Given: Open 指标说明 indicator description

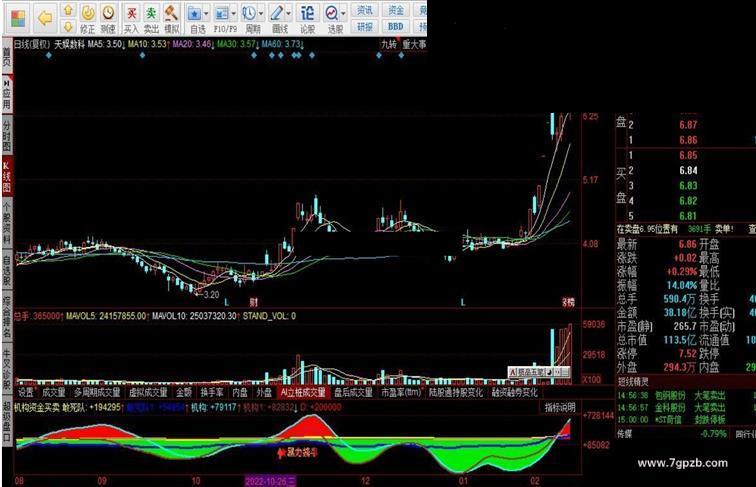Looking at the screenshot, I should click(x=560, y=407).
